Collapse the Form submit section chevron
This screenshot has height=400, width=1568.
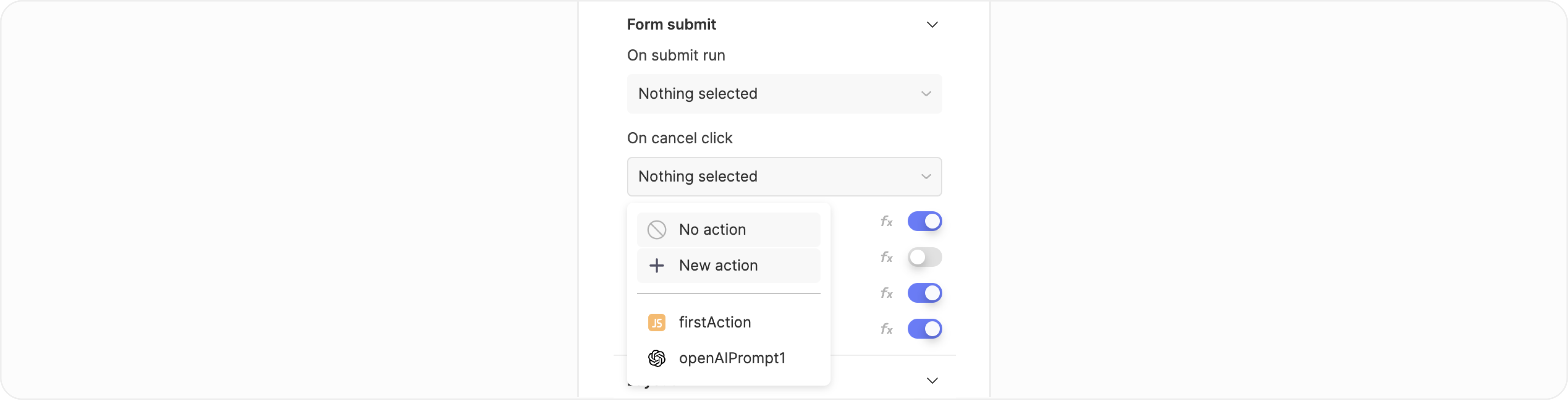pos(931,25)
